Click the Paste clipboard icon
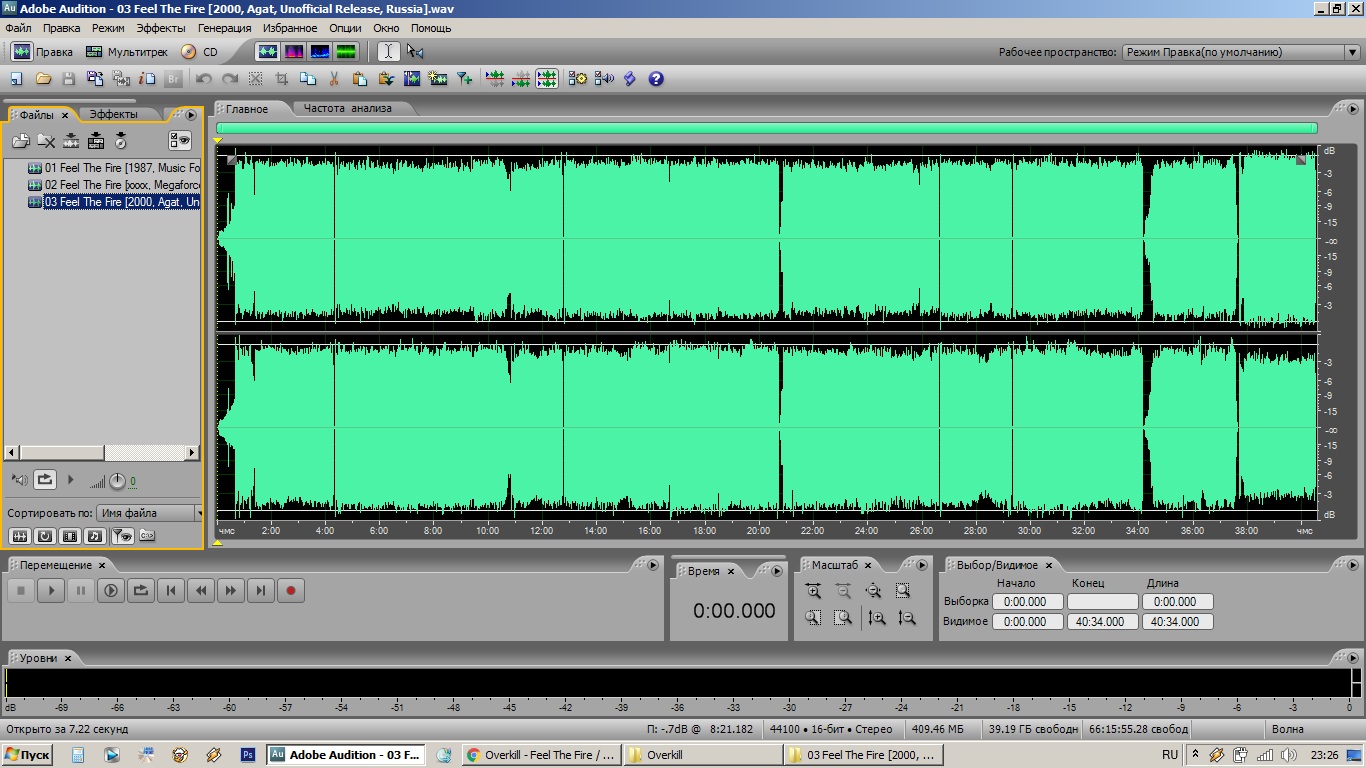 (x=360, y=78)
